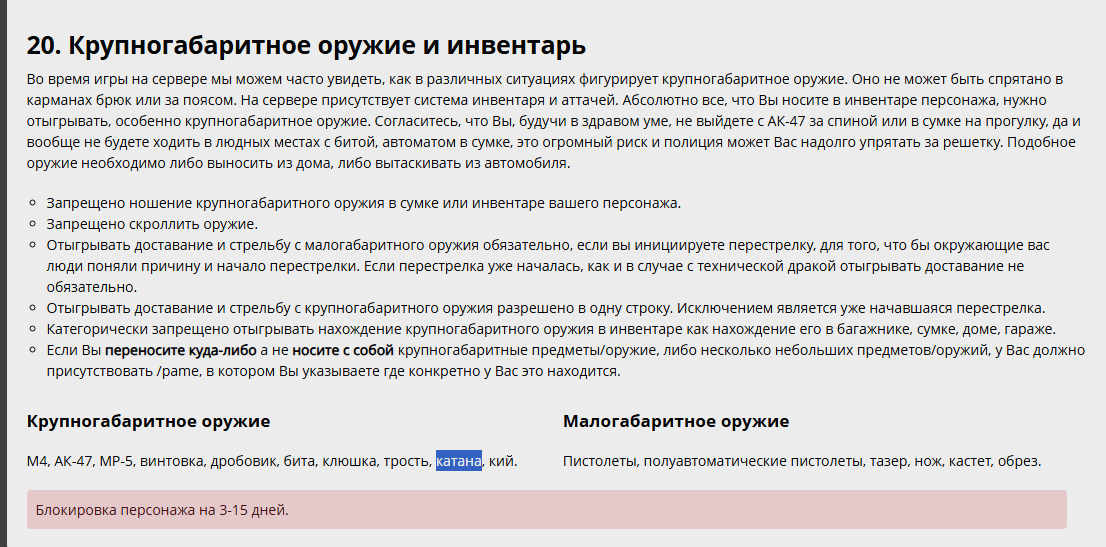The width and height of the screenshot is (1106, 547).
Task: Click the heading "20. Крупногабаритное оружие и инвентарь"
Action: (x=306, y=46)
